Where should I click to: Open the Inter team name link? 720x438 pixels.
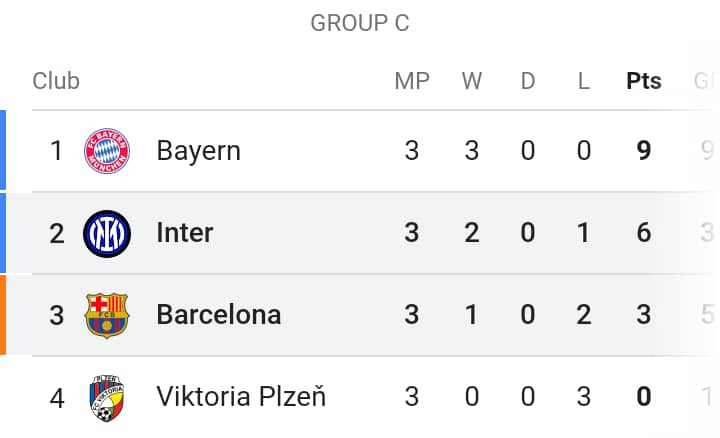coord(185,233)
